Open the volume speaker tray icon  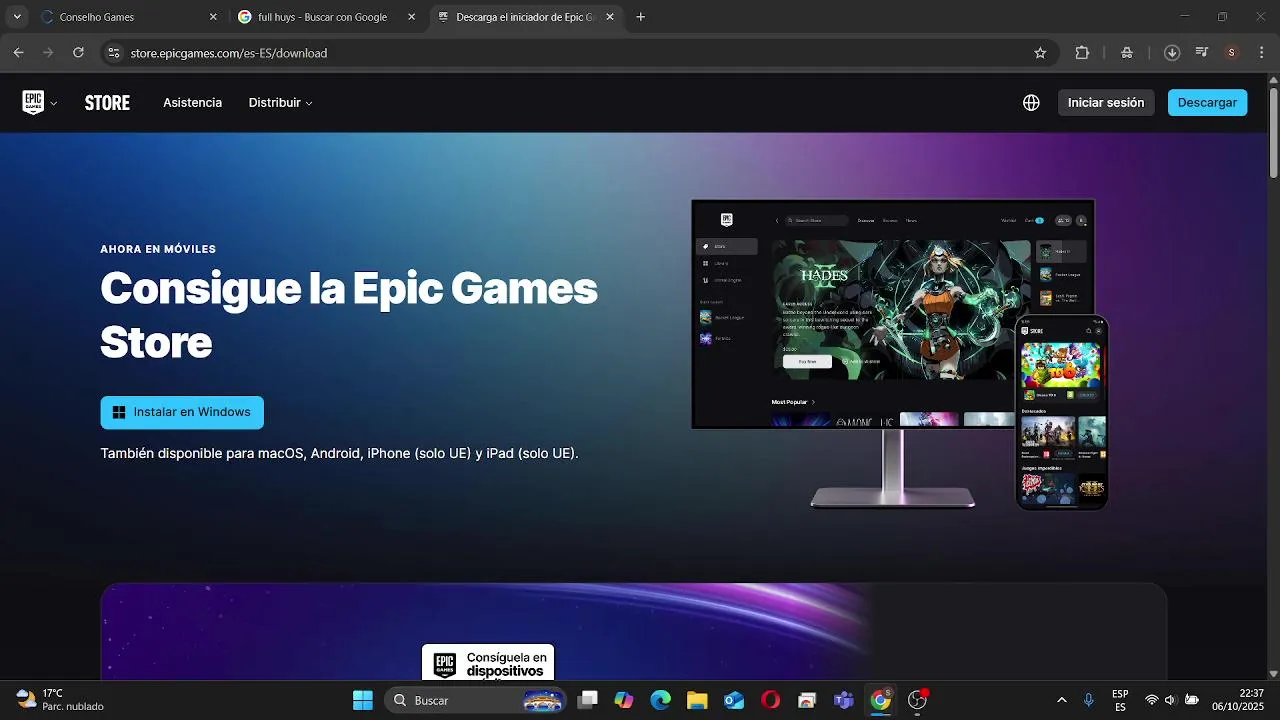(1170, 700)
